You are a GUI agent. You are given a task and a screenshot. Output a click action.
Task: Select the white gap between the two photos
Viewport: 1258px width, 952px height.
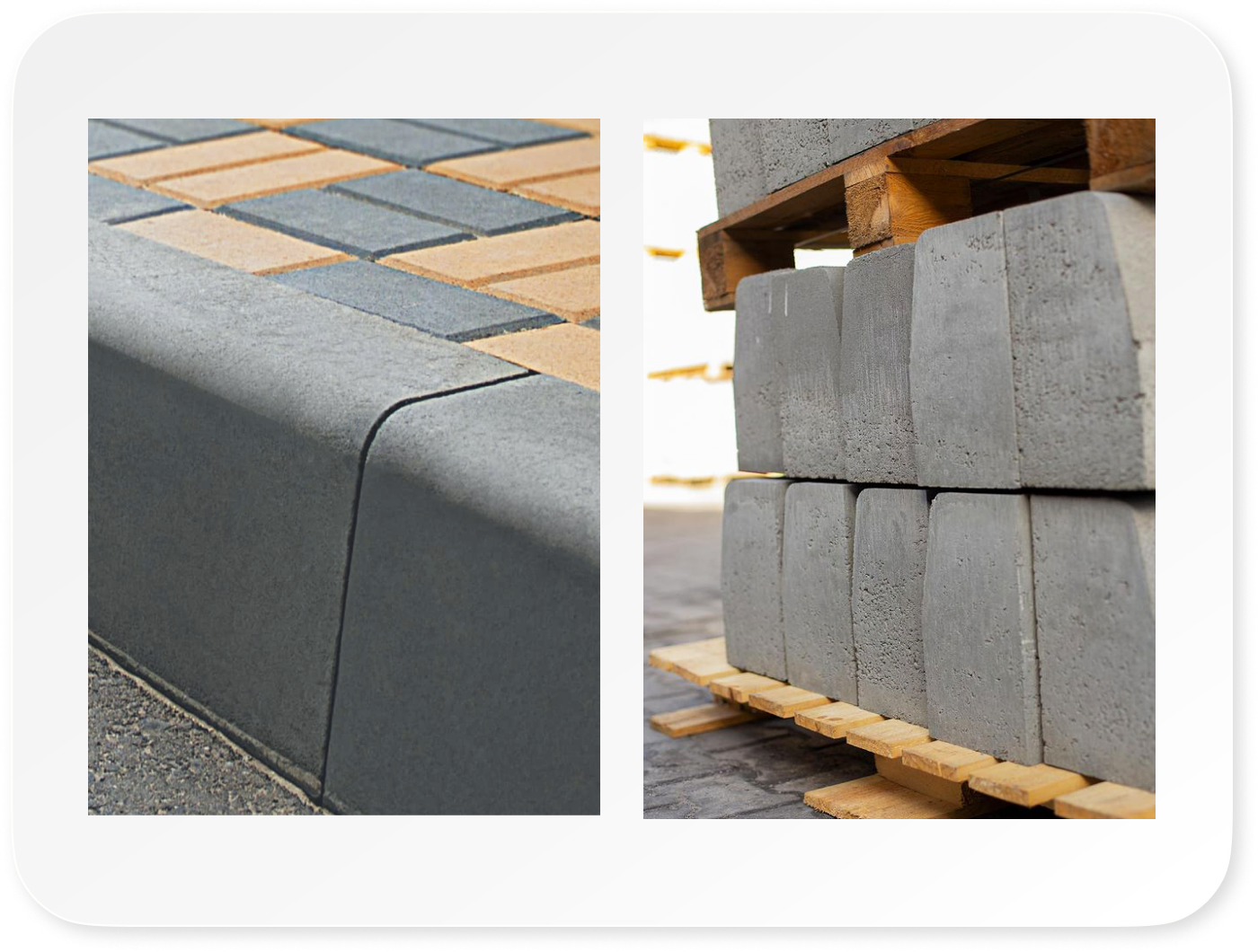pyautogui.click(x=622, y=467)
